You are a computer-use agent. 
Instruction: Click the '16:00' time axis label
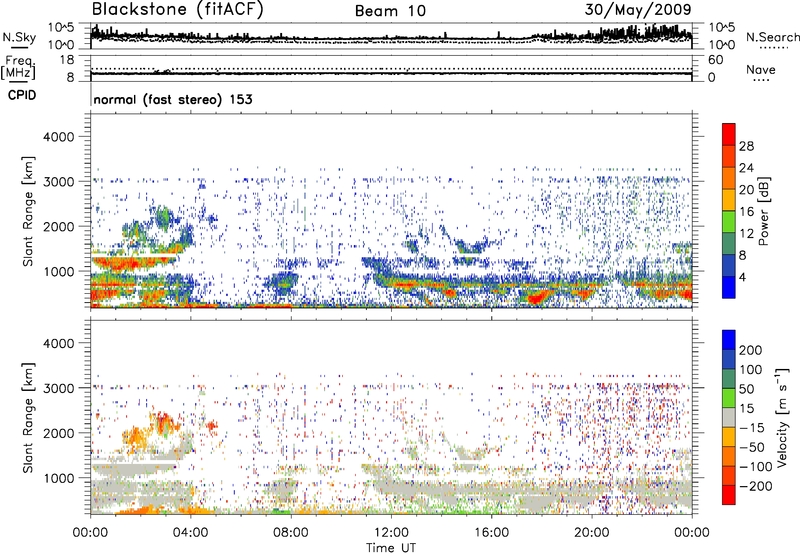click(x=491, y=533)
